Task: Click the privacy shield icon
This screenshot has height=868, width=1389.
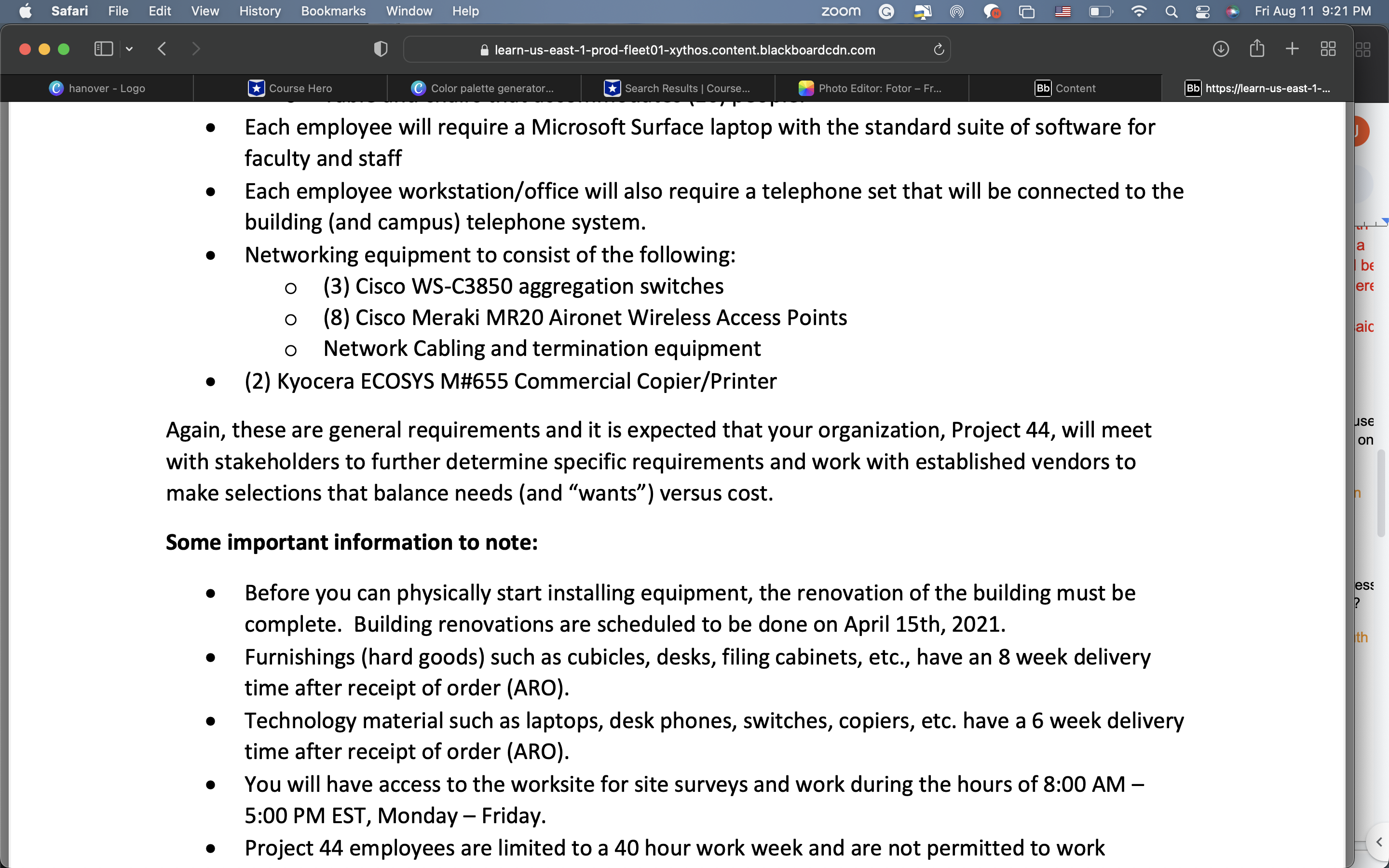Action: [381, 49]
